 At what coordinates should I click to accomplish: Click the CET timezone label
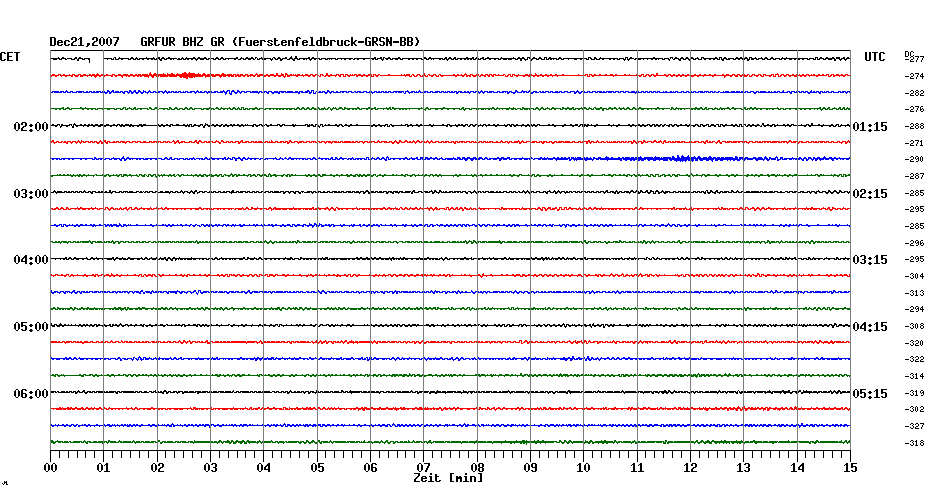[x=10, y=57]
